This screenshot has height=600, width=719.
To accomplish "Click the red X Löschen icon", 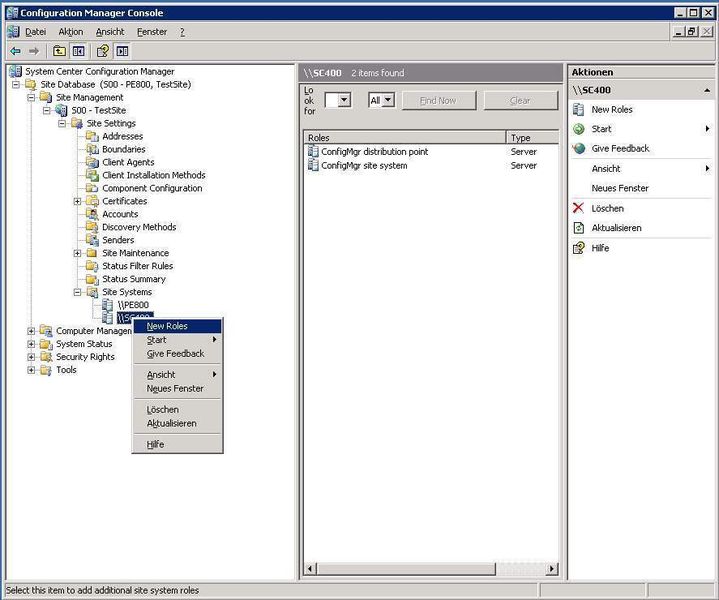I will point(579,208).
